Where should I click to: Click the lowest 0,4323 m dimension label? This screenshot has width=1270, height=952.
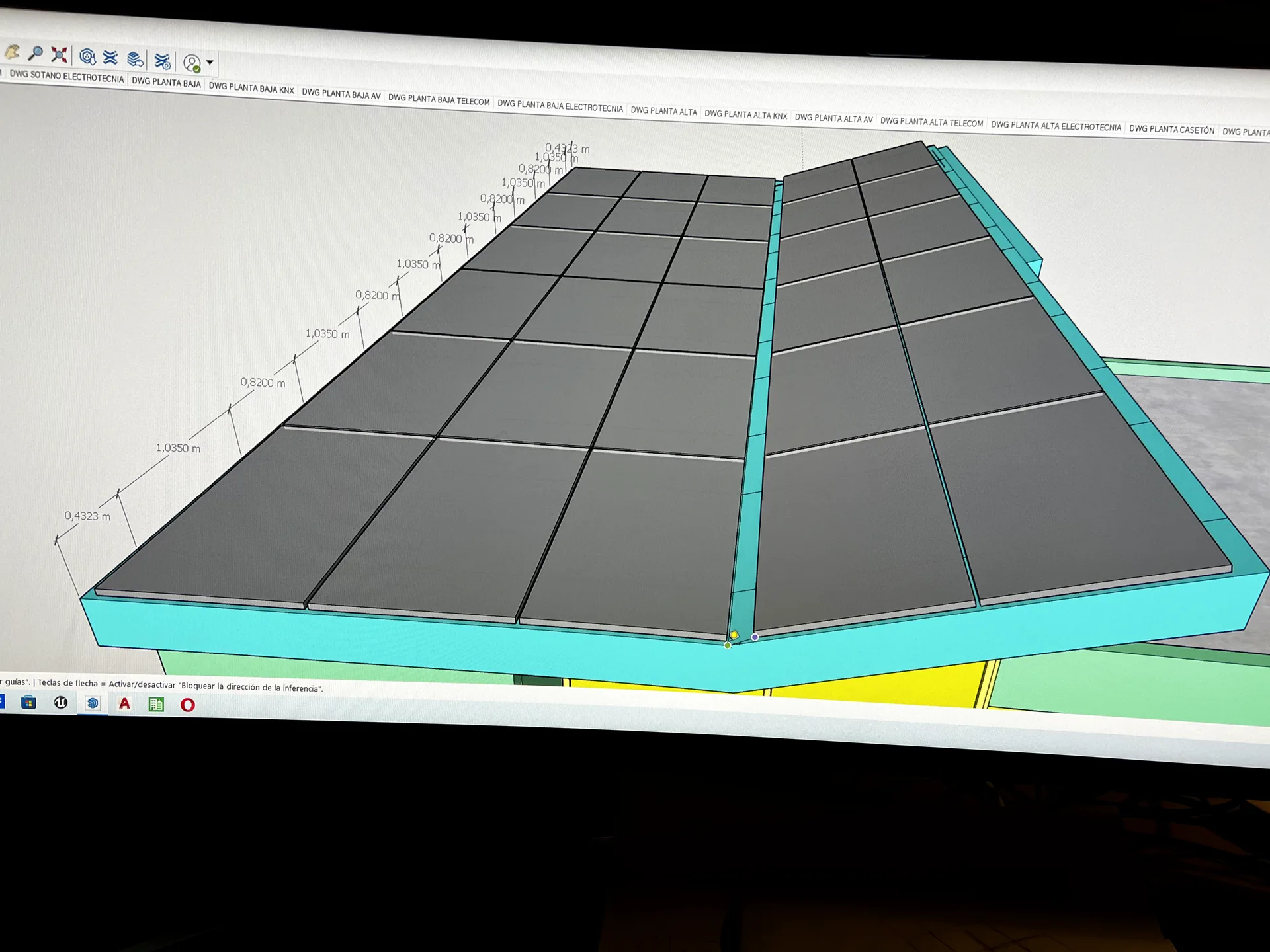(x=87, y=516)
